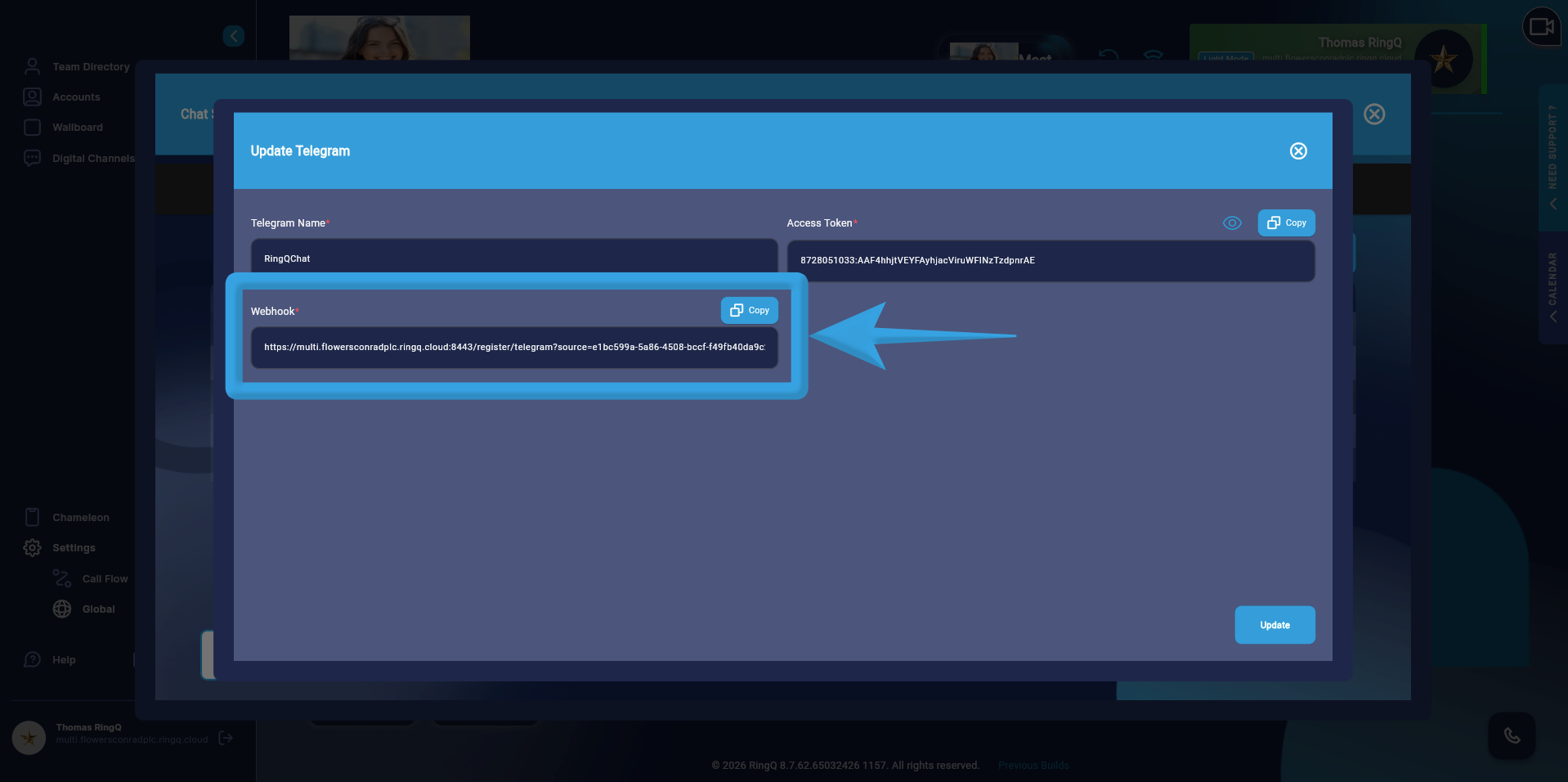Open the phone dialer icon
Viewport: 1568px width, 782px height.
point(1512,736)
